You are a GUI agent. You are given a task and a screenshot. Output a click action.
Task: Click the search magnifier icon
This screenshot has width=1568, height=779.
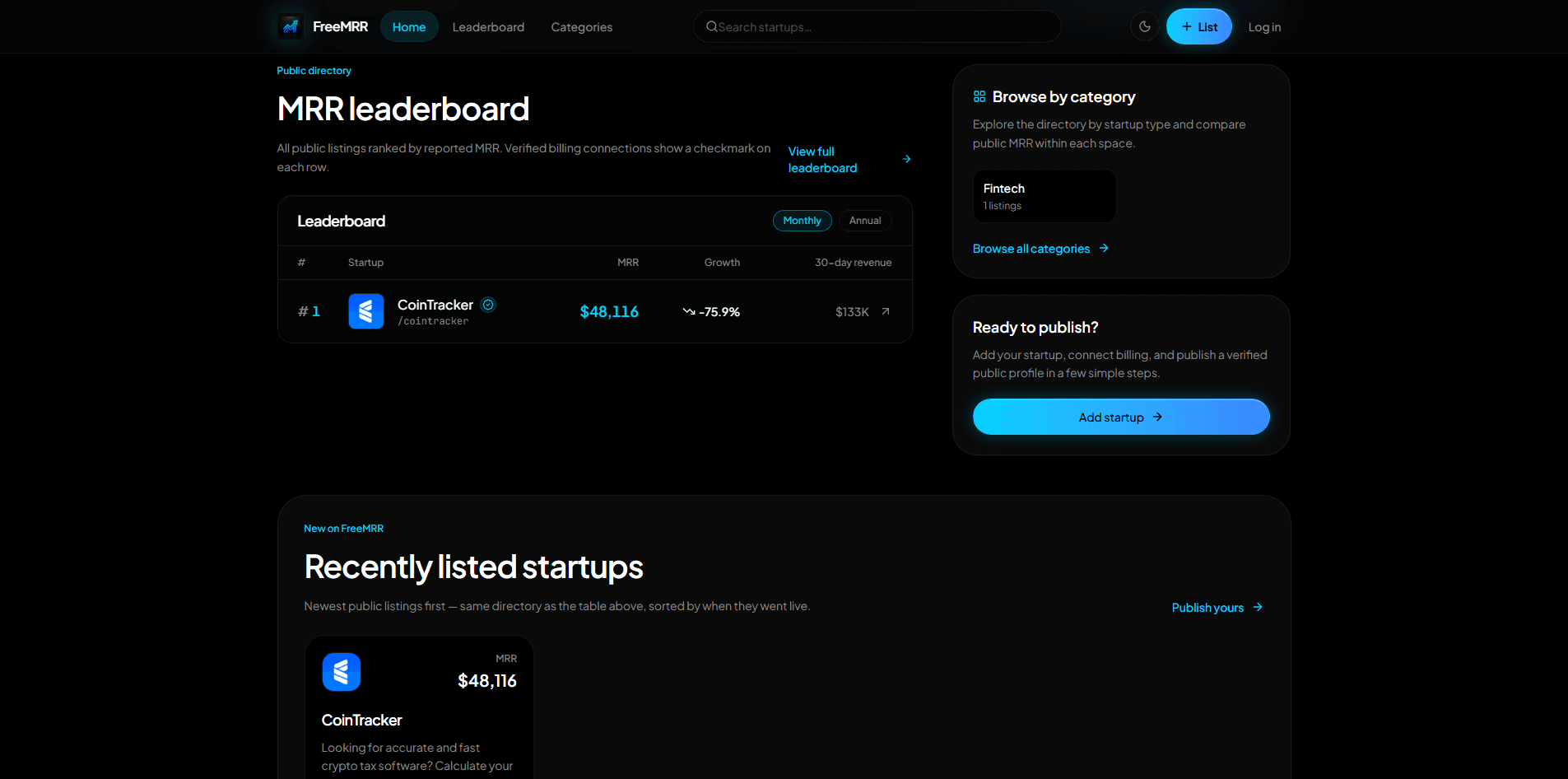coord(712,27)
